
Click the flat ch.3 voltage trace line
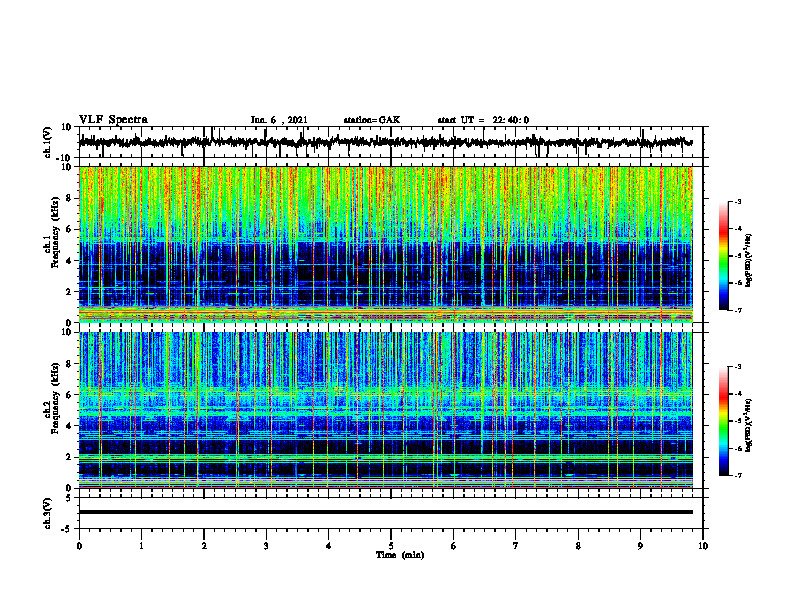[x=385, y=512]
